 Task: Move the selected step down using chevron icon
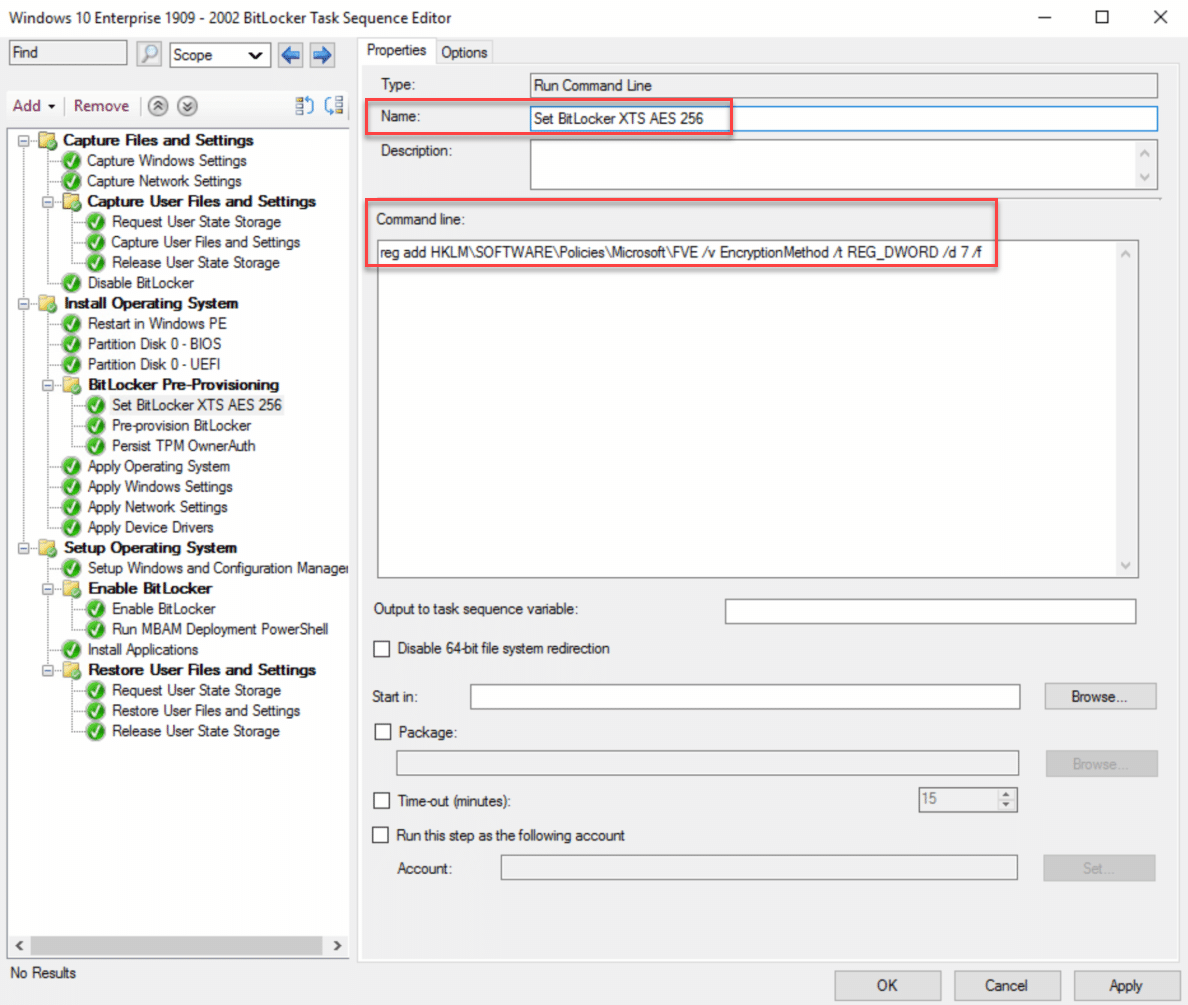tap(188, 106)
